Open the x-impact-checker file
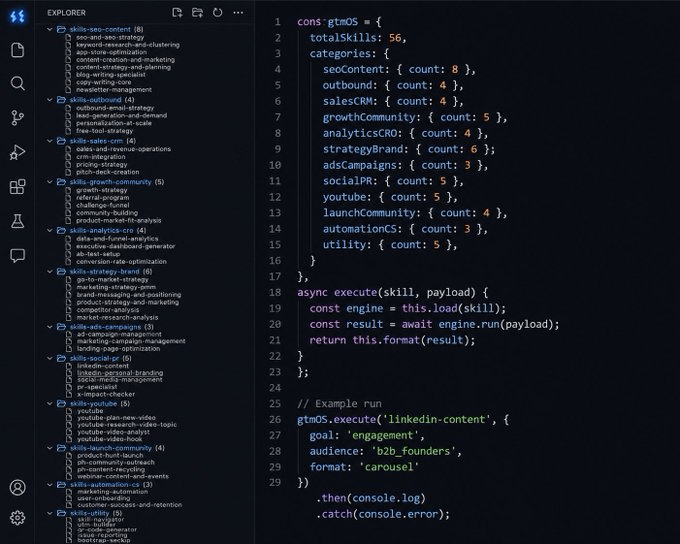 (105, 394)
